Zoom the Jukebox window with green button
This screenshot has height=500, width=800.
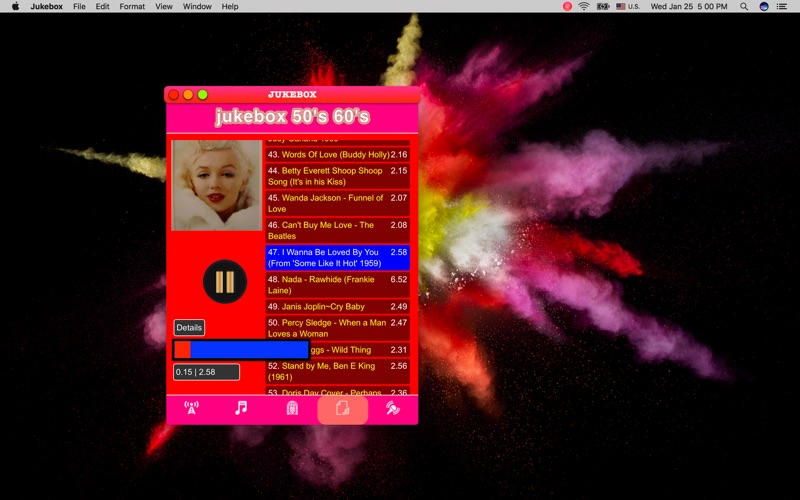pos(203,94)
